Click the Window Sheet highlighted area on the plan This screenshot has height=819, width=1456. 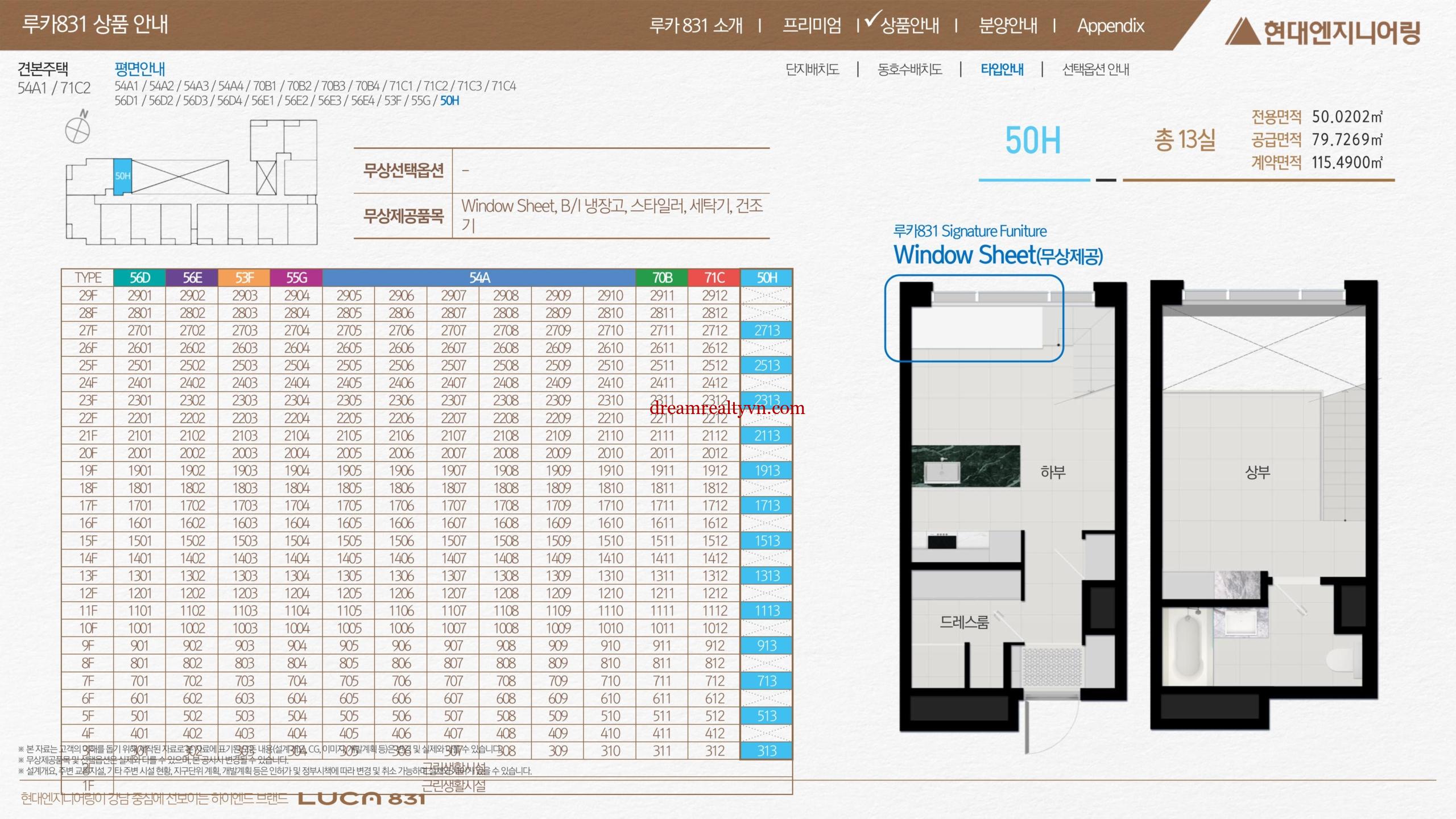click(x=974, y=318)
